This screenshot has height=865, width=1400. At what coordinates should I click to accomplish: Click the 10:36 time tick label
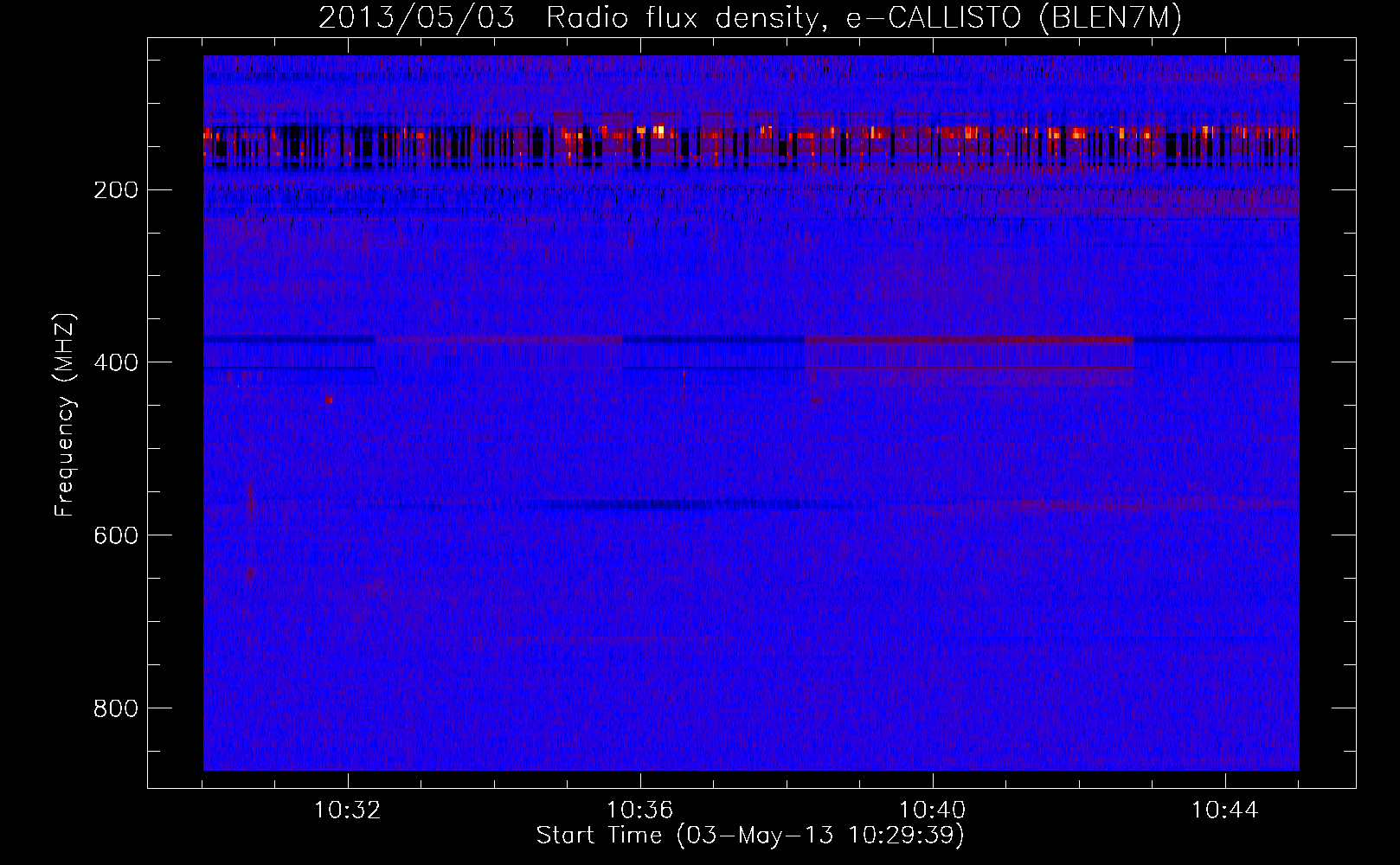tap(640, 811)
